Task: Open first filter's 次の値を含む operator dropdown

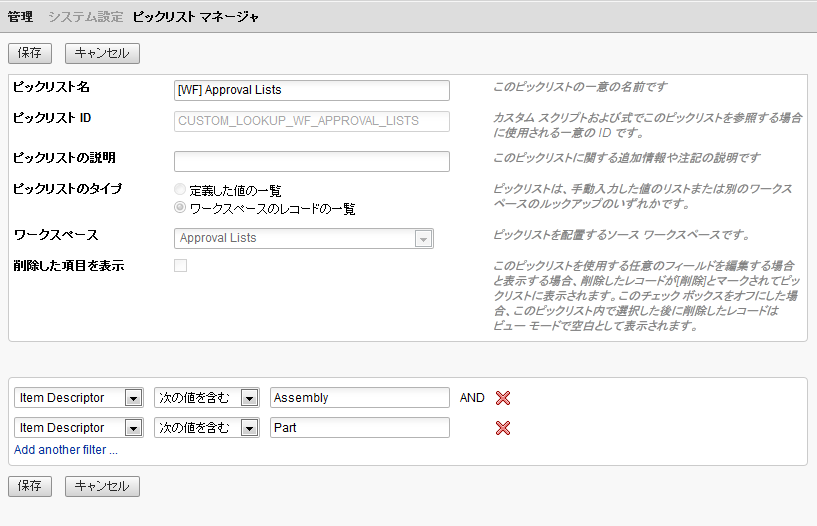Action: 249,398
